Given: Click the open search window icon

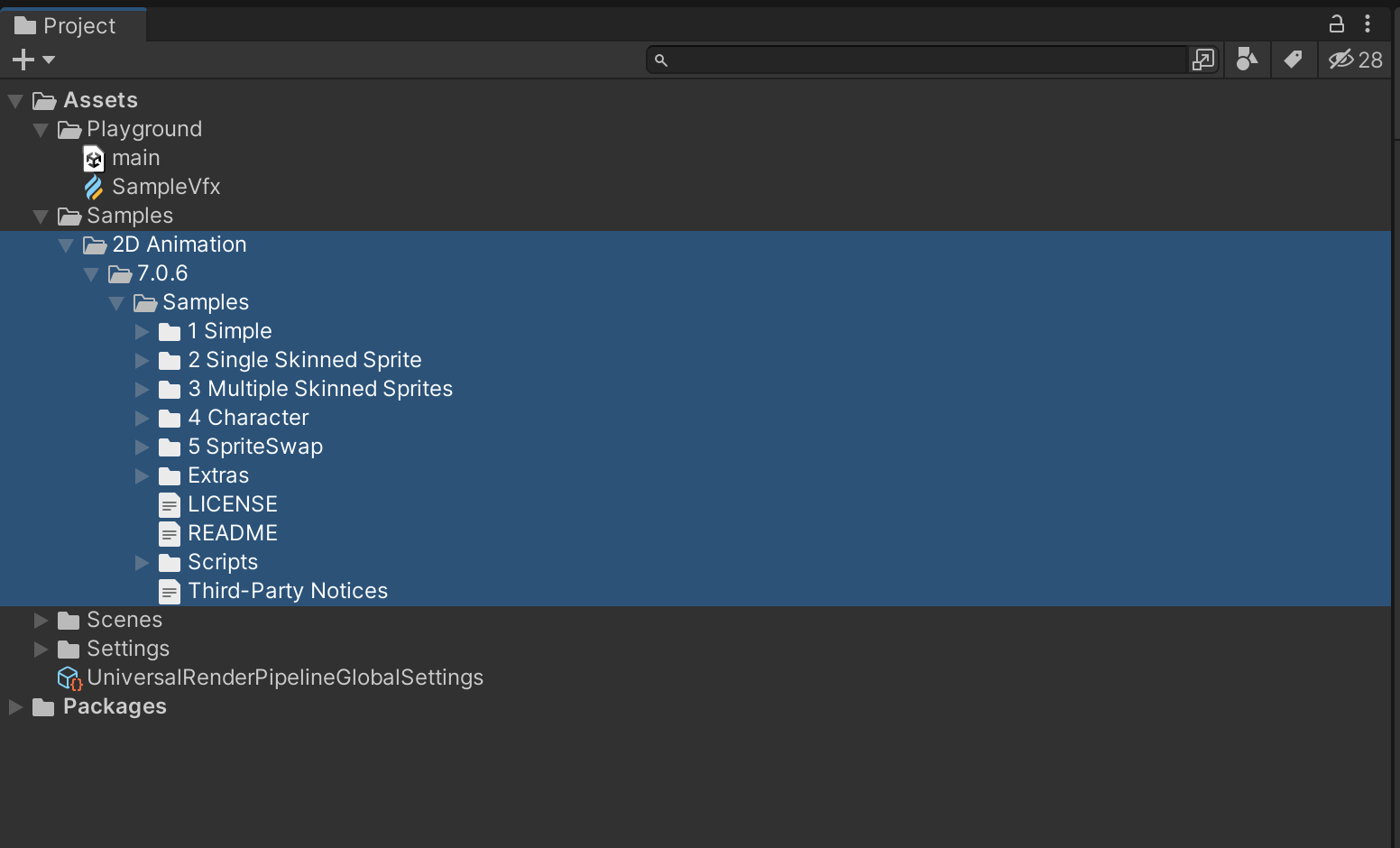Looking at the screenshot, I should [x=1203, y=60].
